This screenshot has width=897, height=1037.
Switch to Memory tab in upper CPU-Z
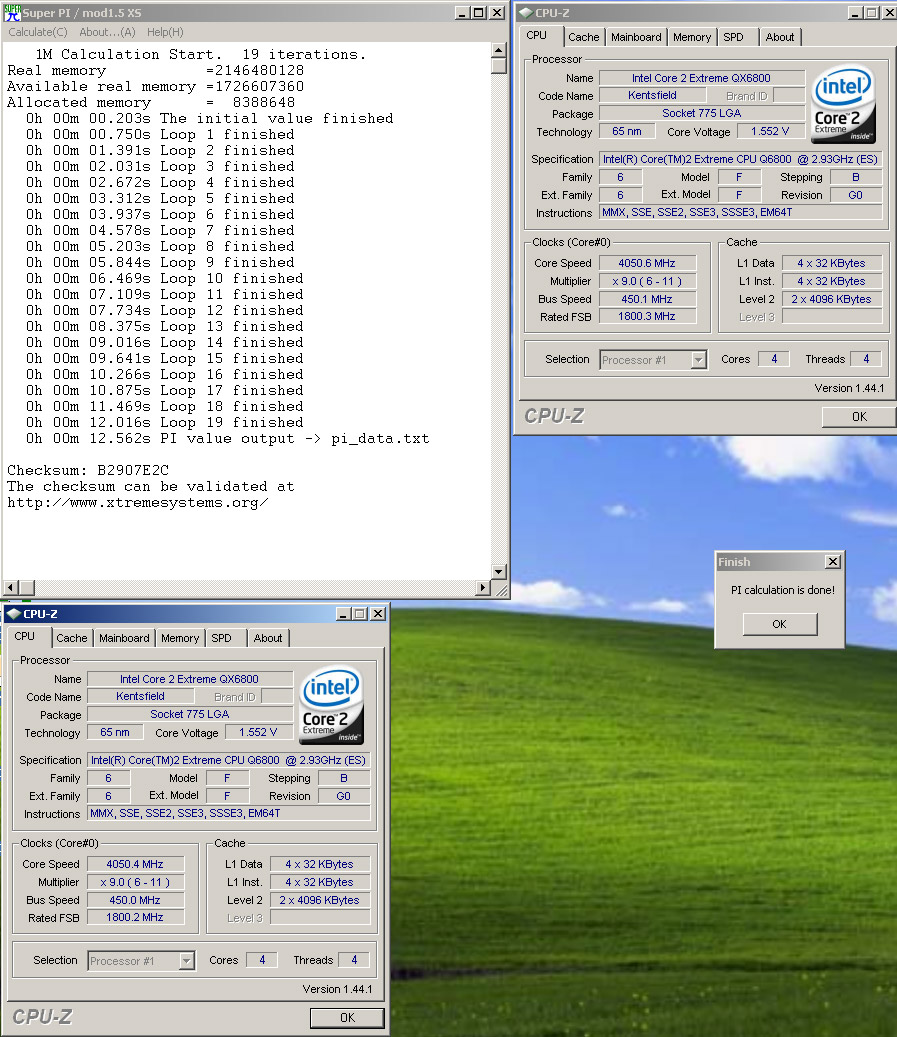tap(692, 37)
